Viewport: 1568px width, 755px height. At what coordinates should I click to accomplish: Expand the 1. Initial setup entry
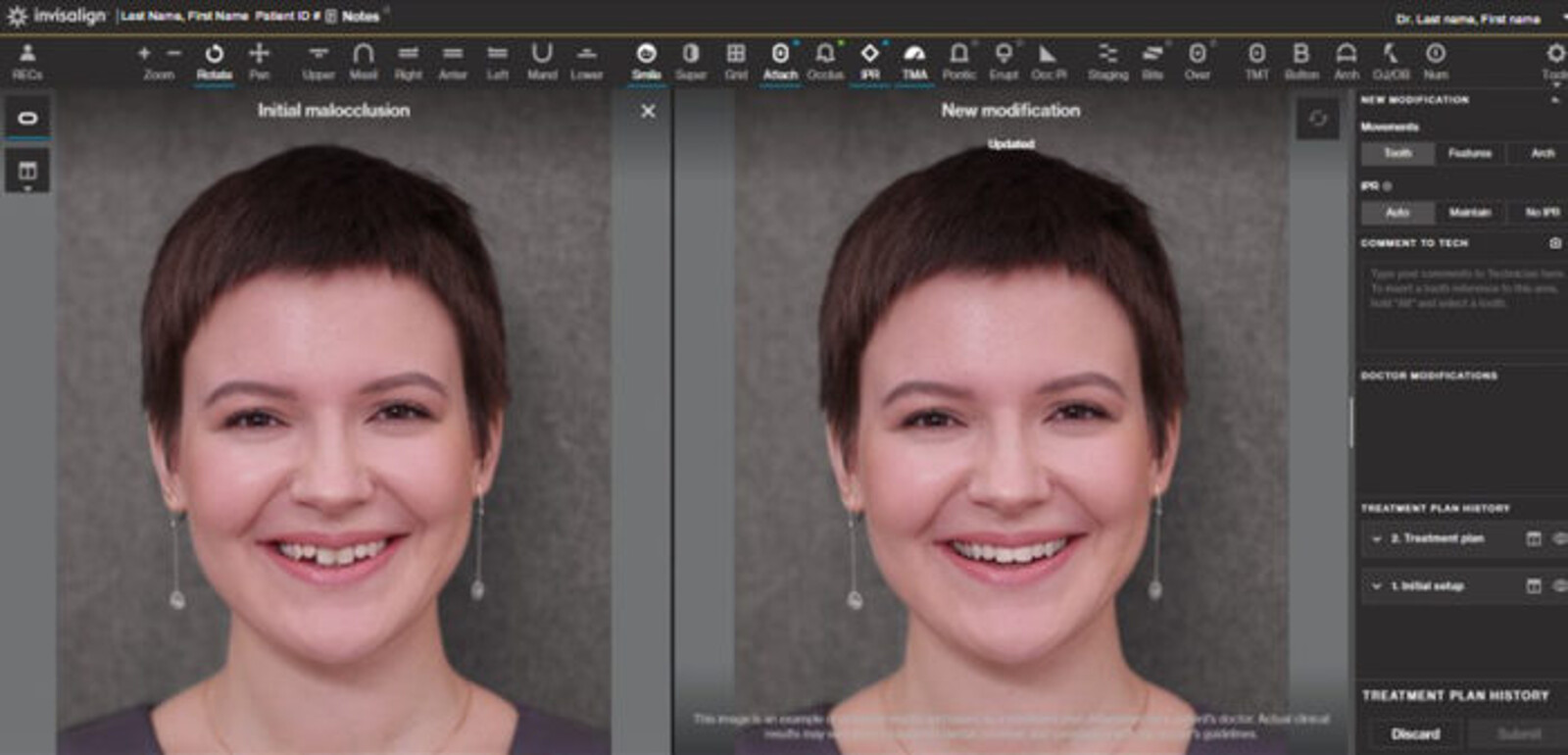click(1377, 586)
